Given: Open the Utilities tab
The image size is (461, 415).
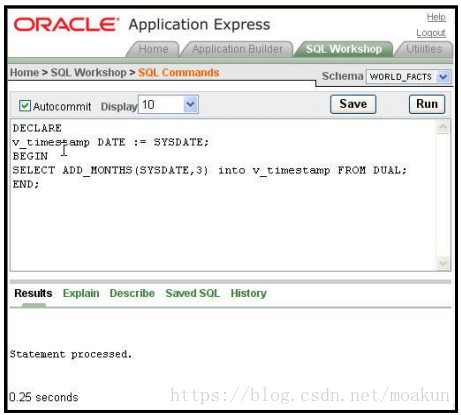Looking at the screenshot, I should 424,49.
